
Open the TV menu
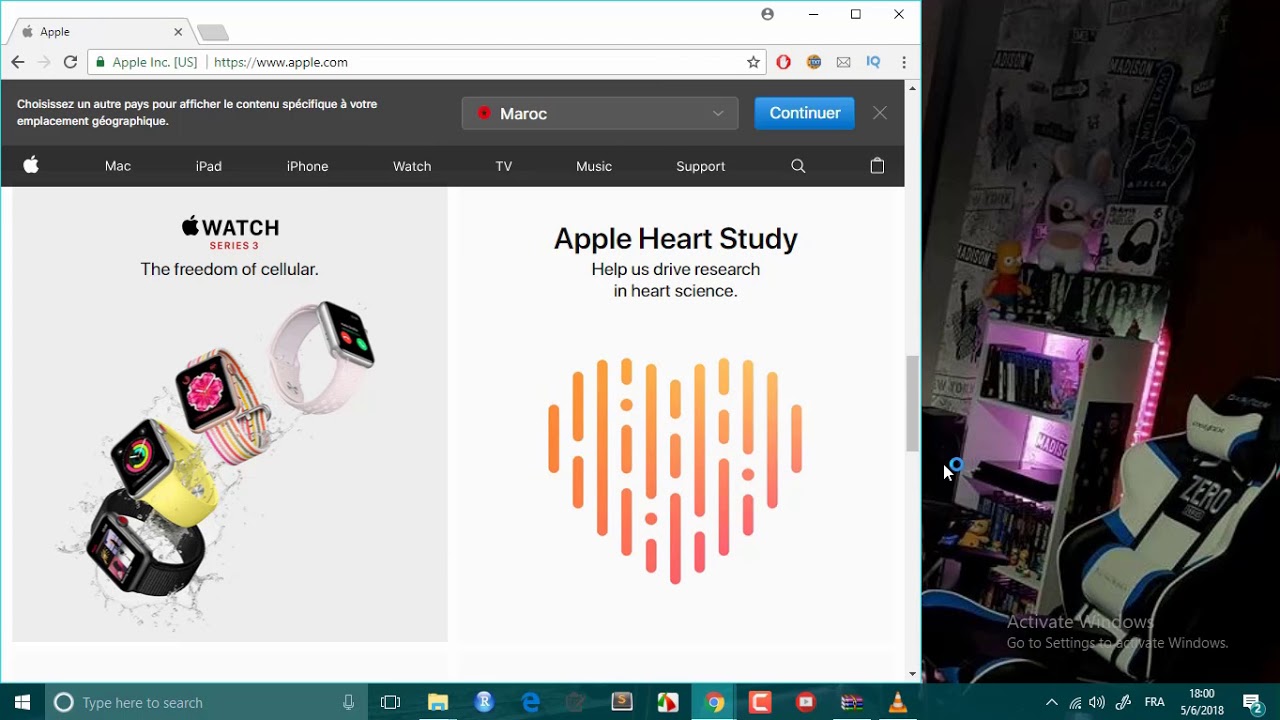[504, 166]
